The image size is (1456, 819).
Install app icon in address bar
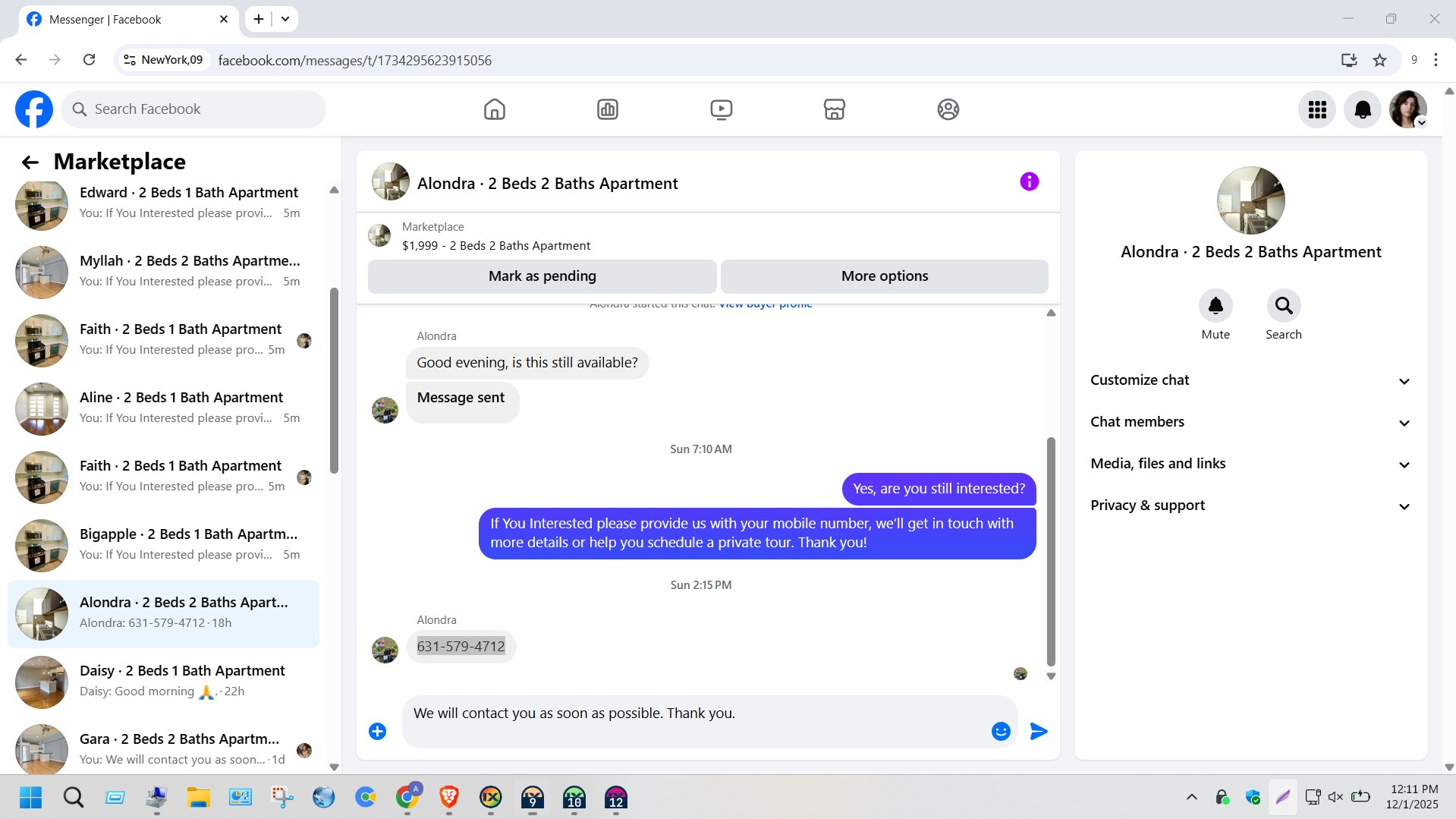(x=1349, y=60)
